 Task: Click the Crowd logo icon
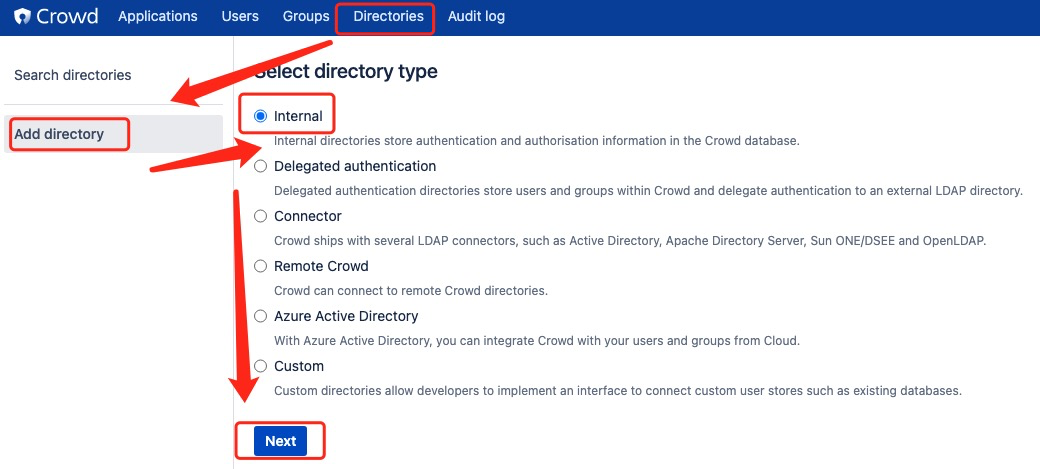point(22,17)
